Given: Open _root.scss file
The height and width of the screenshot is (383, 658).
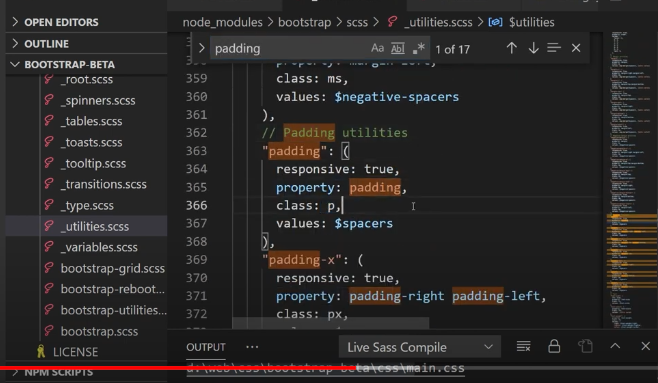Looking at the screenshot, I should coord(86,79).
